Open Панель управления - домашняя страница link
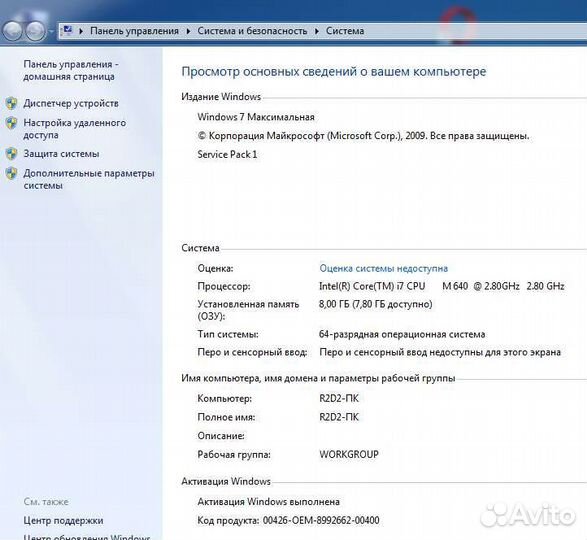The image size is (587, 540). coord(71,70)
